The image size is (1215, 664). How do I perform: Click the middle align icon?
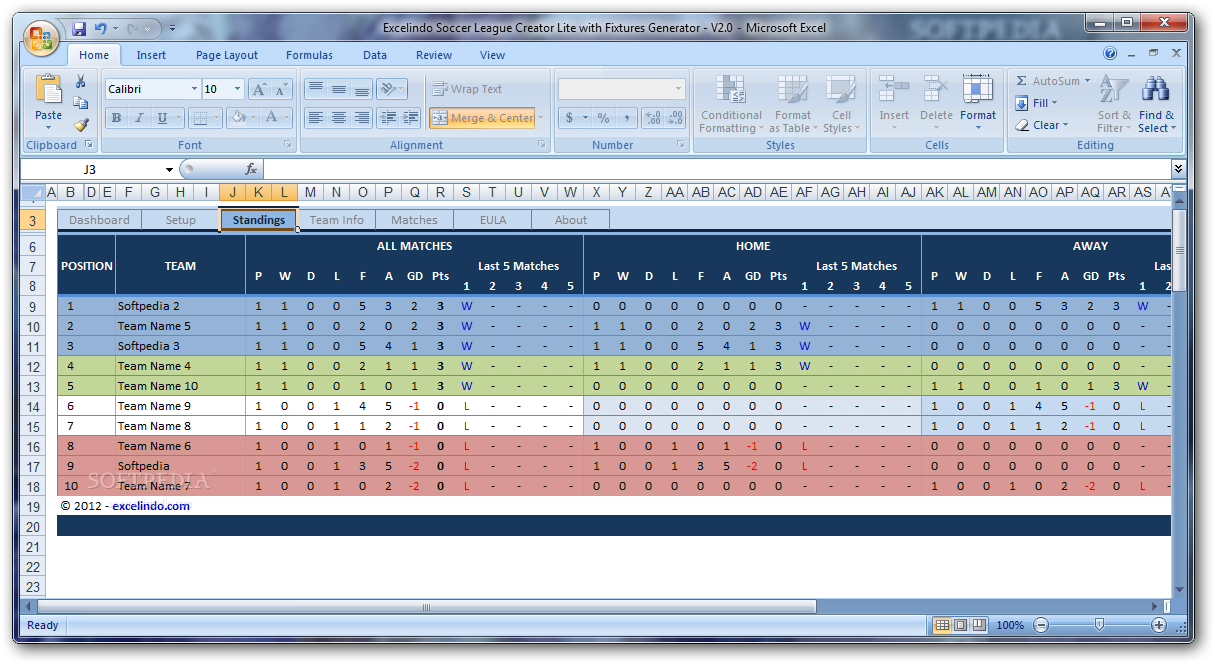click(x=339, y=89)
